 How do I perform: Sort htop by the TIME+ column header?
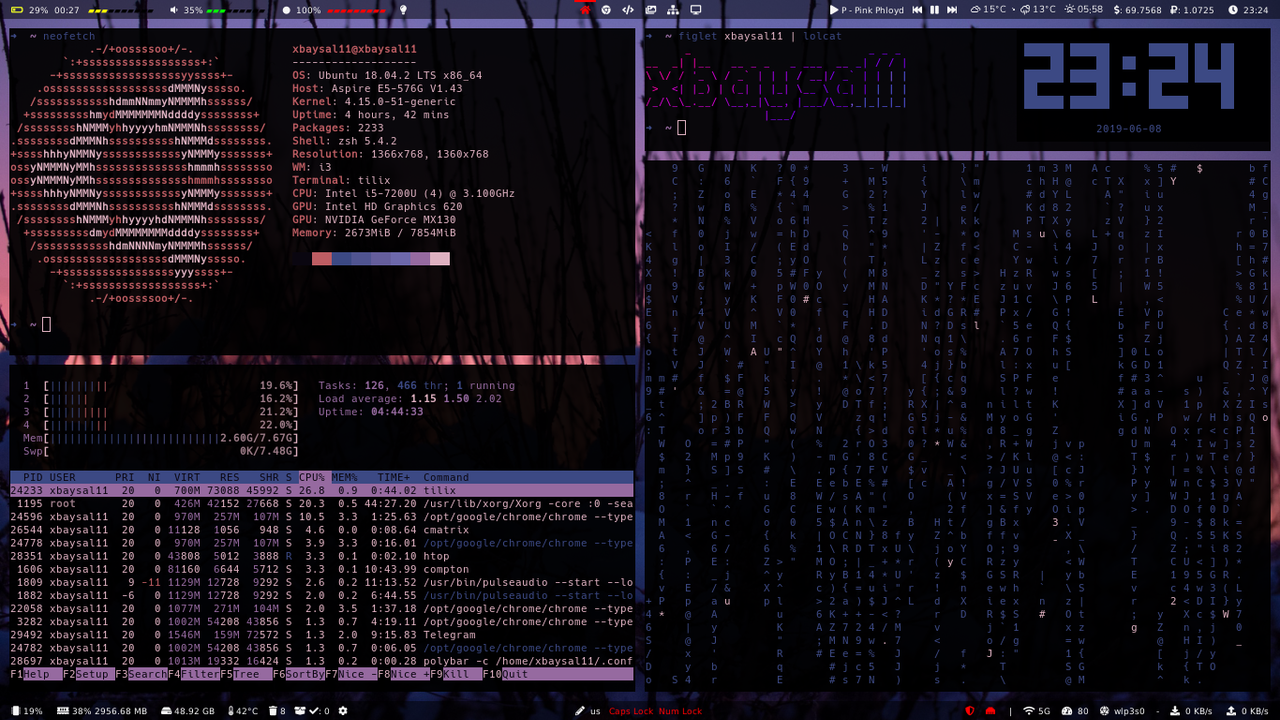click(x=394, y=478)
